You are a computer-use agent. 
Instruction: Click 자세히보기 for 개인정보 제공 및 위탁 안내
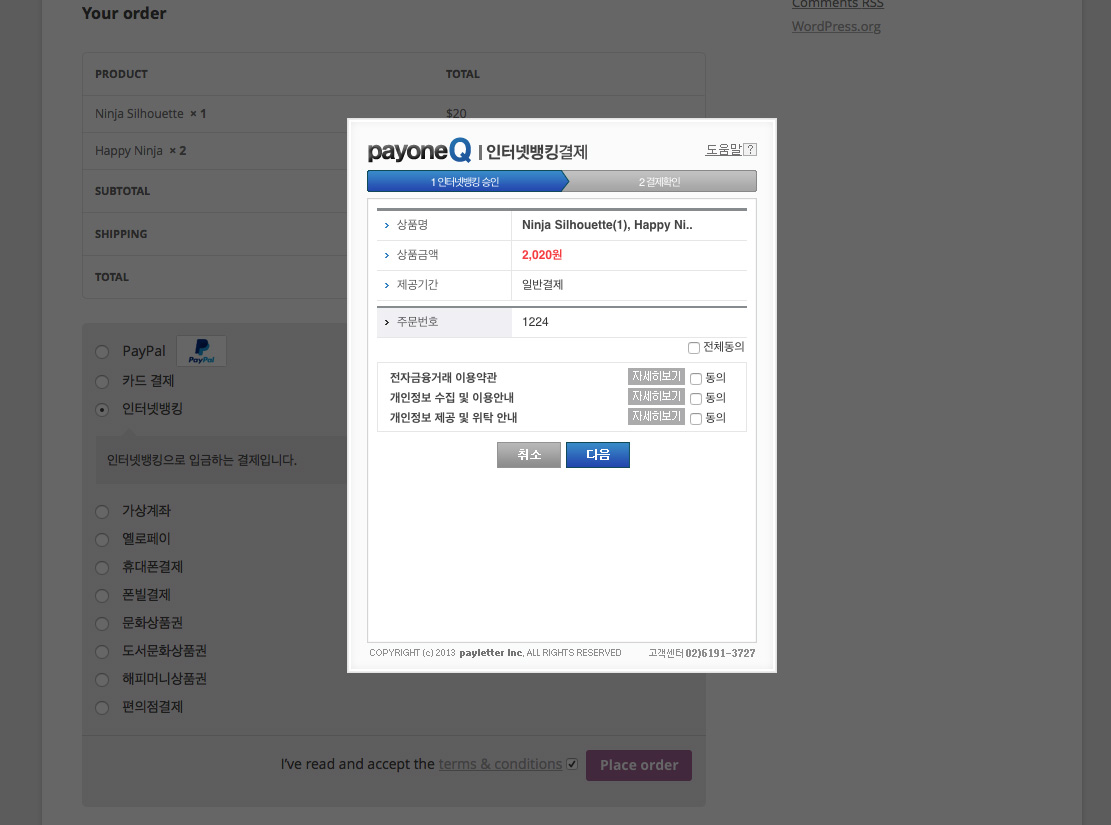pyautogui.click(x=656, y=416)
